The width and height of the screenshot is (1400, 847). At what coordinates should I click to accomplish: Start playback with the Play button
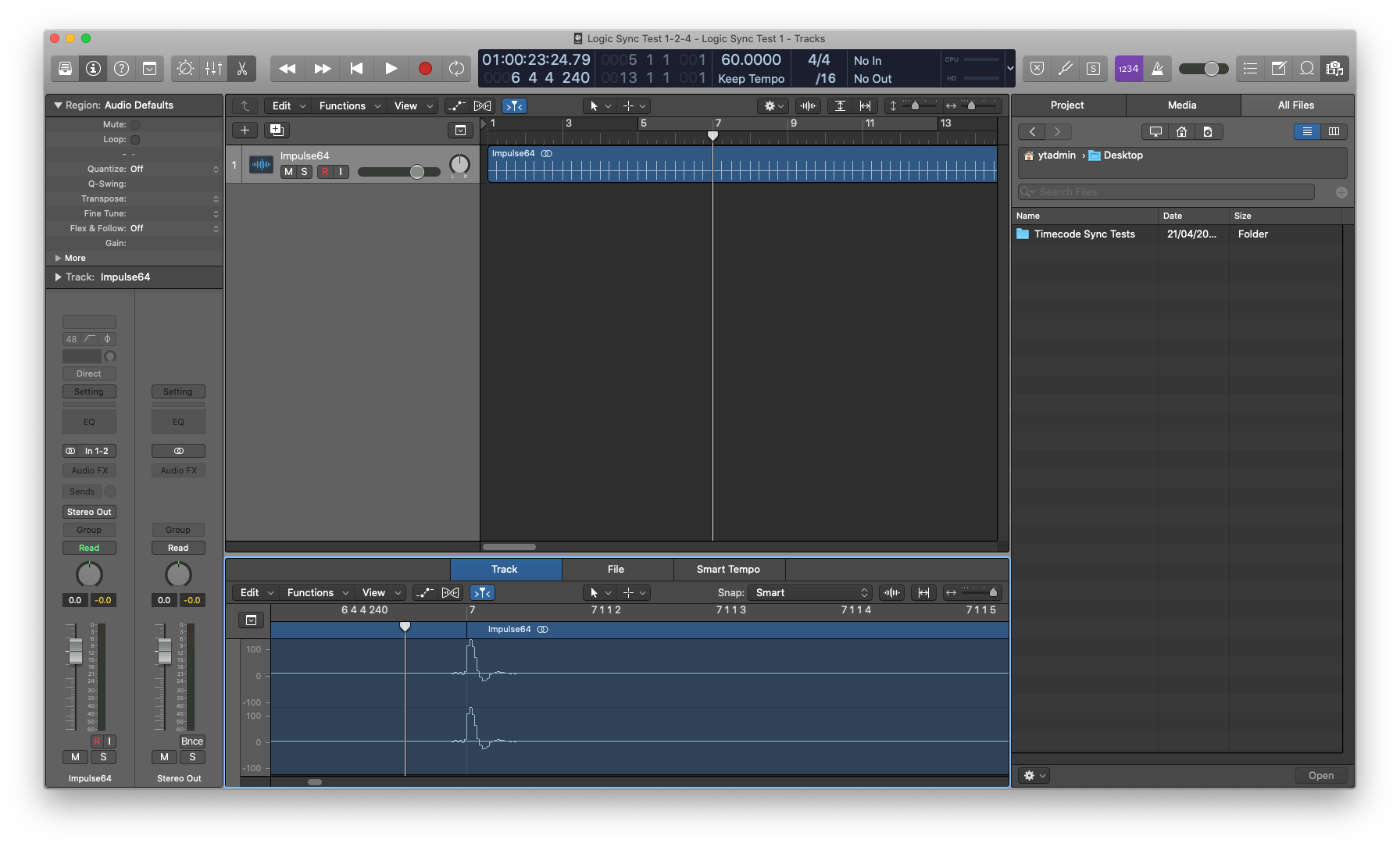point(391,69)
